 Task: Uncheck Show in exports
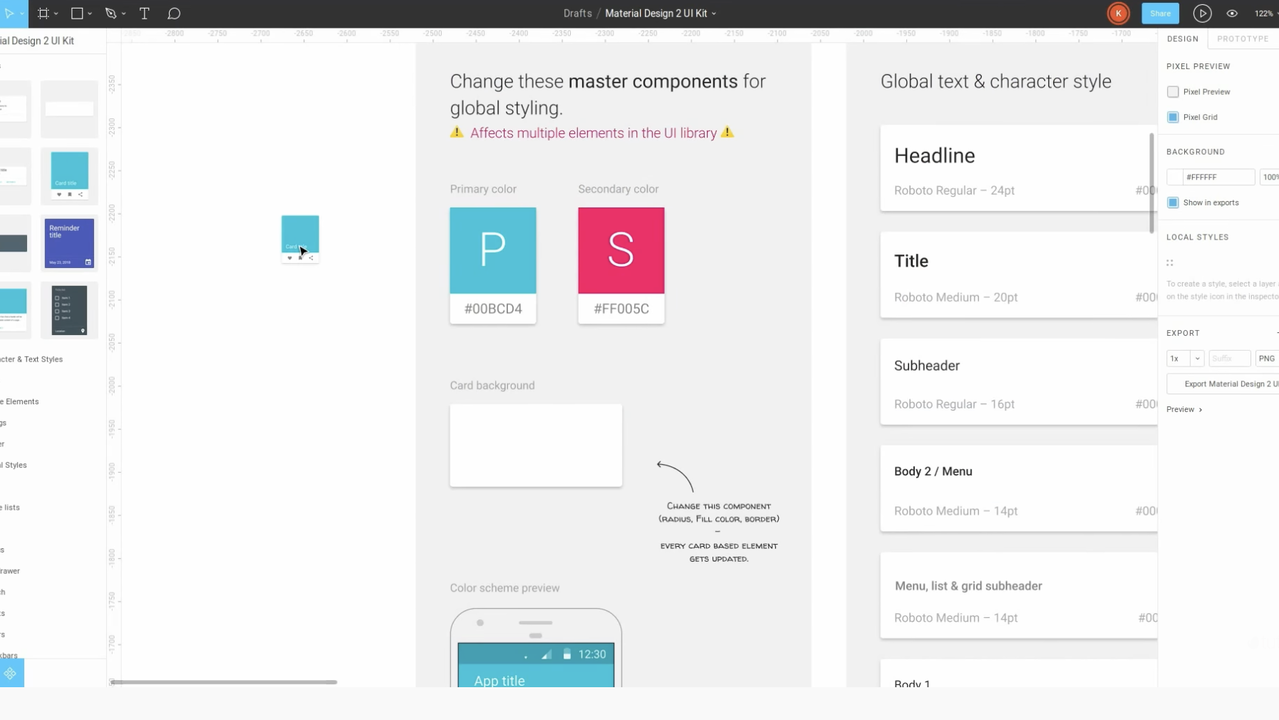tap(1173, 202)
